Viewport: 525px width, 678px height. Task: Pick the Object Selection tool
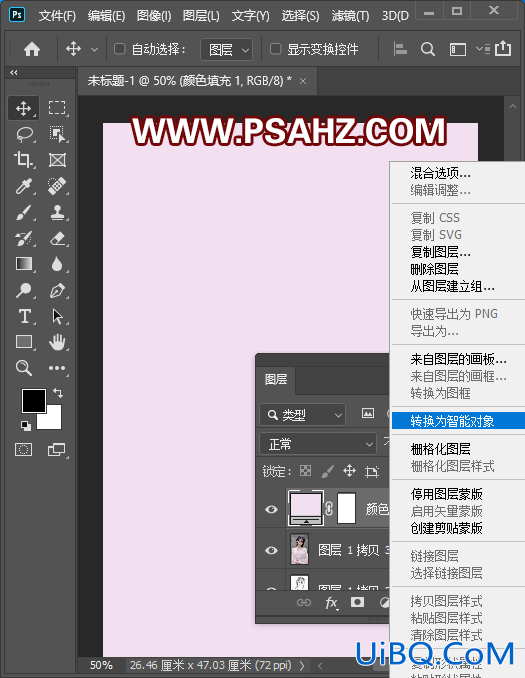click(57, 134)
